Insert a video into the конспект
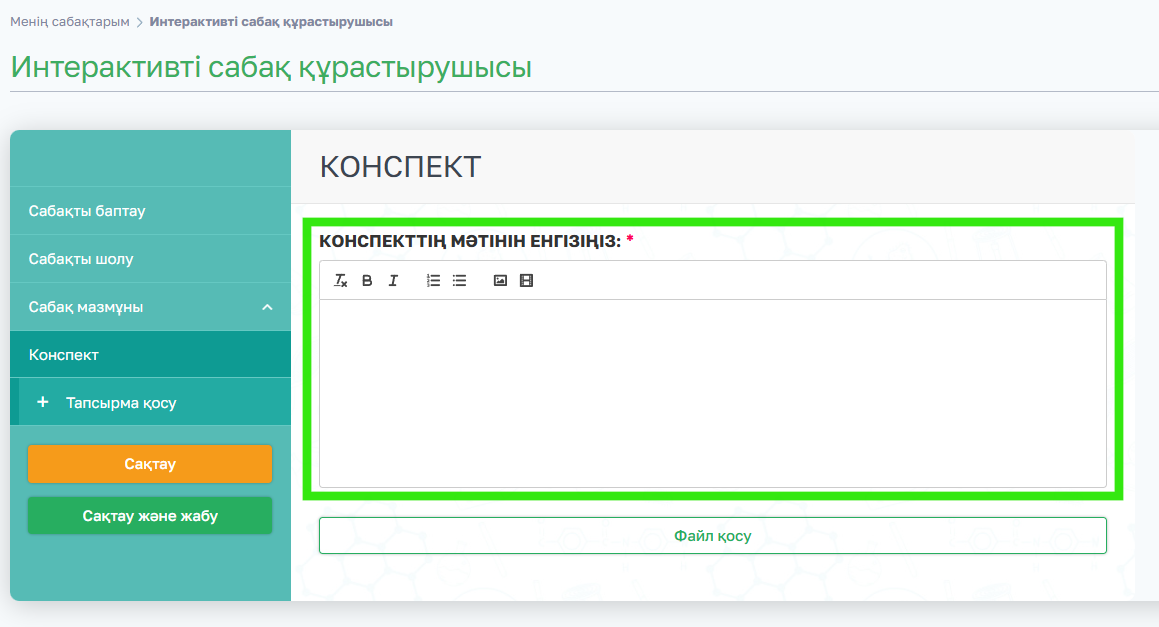Image resolution: width=1159 pixels, height=627 pixels. (526, 280)
